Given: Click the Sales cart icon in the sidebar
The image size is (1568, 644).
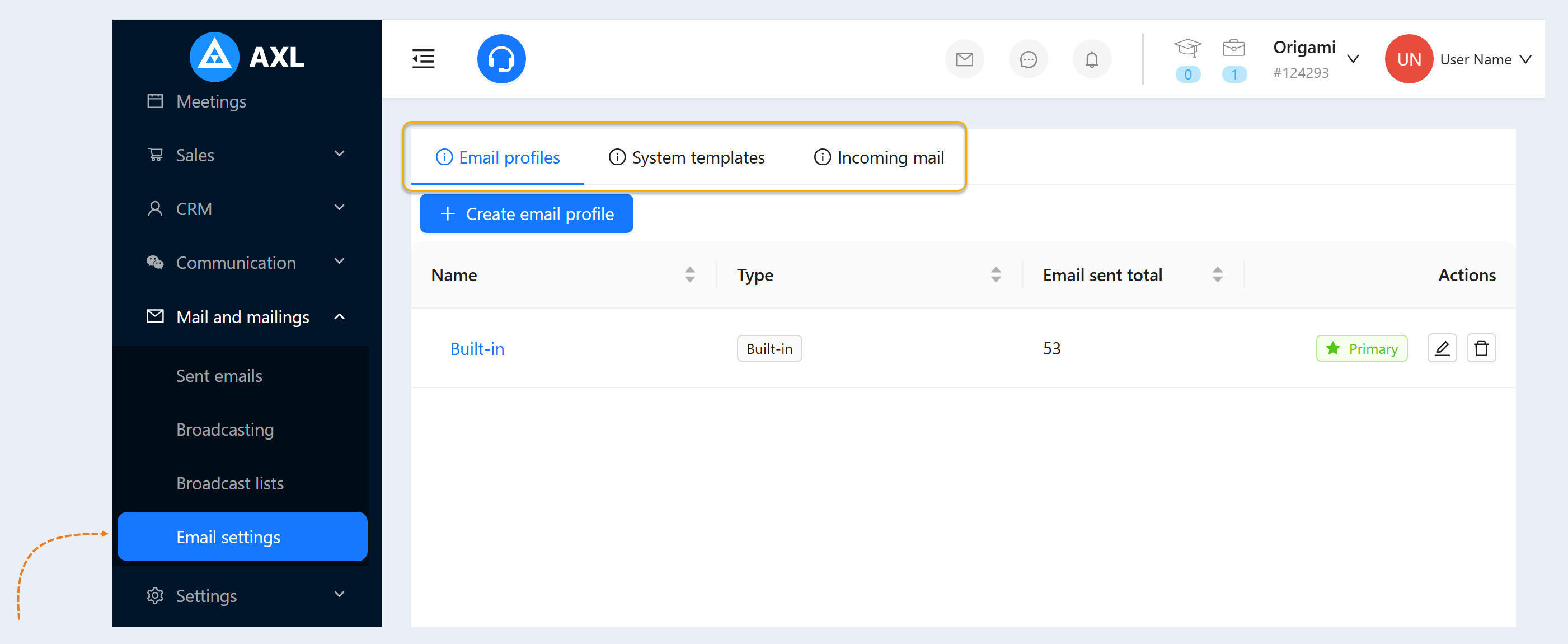Looking at the screenshot, I should point(155,155).
